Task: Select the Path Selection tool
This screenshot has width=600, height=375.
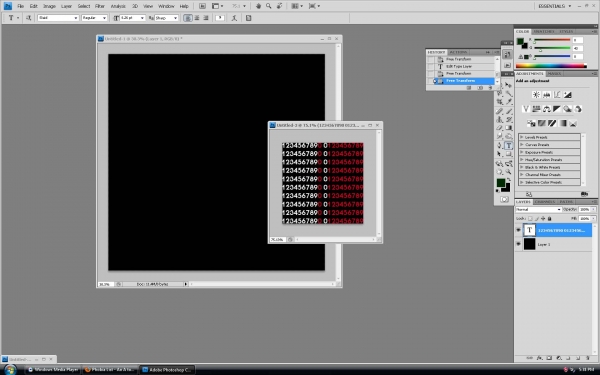Action: pos(499,154)
